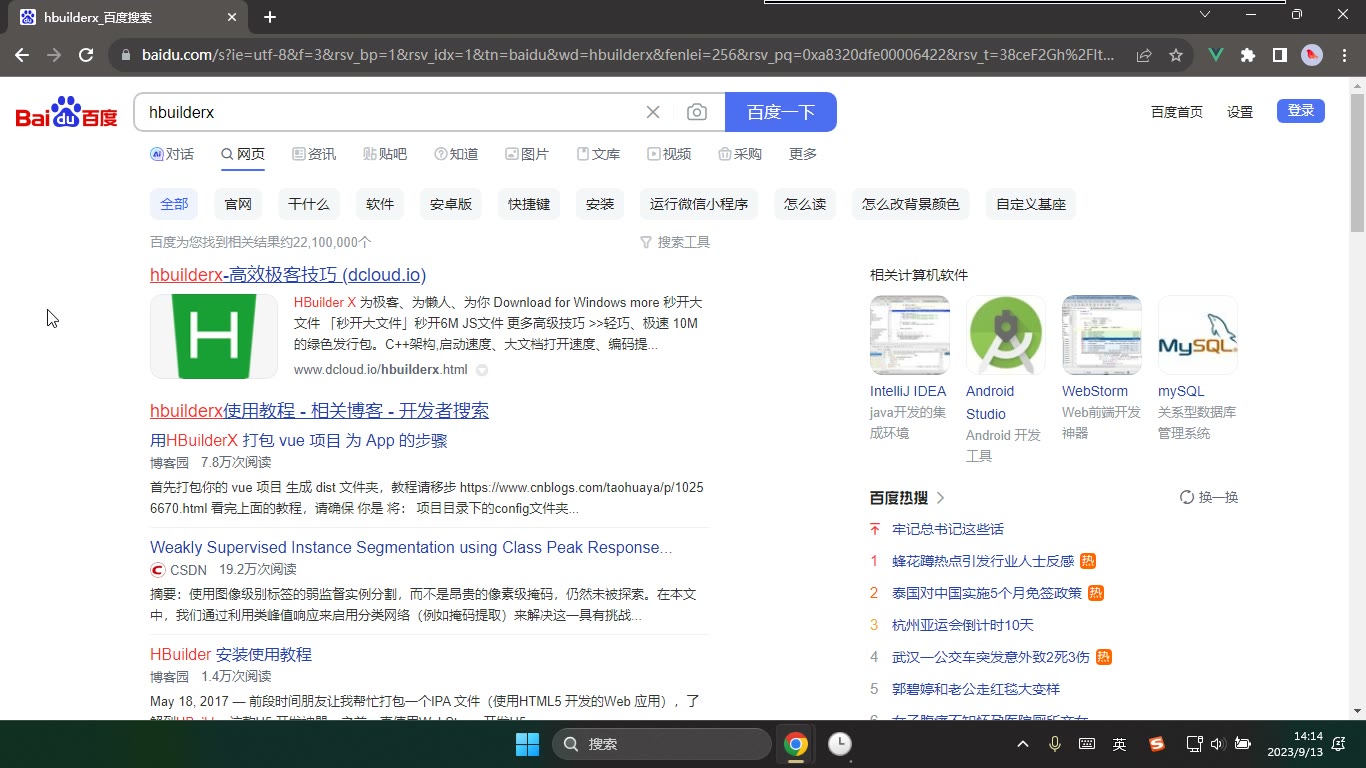Click the Chrome address bar URL

[x=628, y=55]
